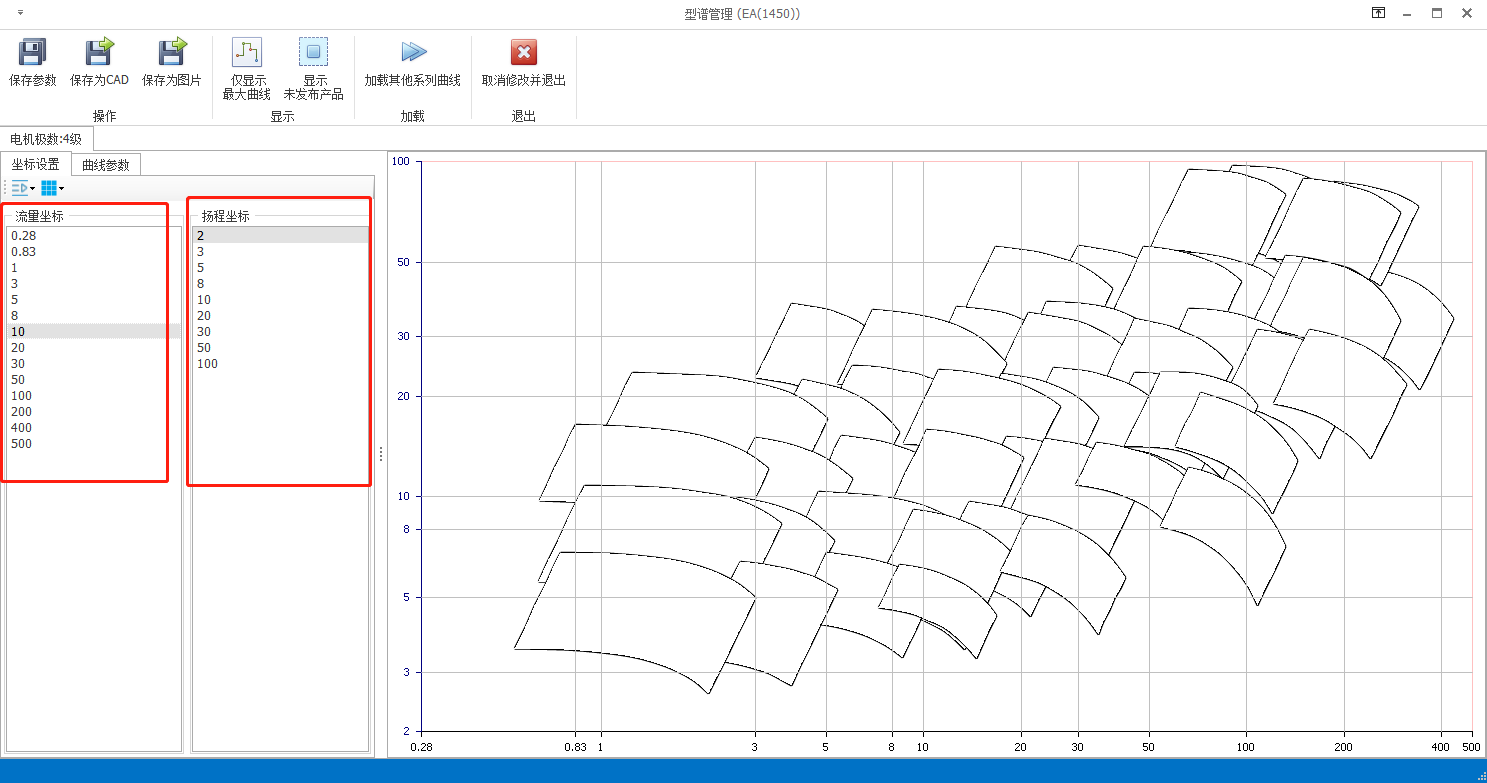Open the blue grid icon dropdown
Image resolution: width=1487 pixels, height=783 pixels.
click(x=52, y=187)
